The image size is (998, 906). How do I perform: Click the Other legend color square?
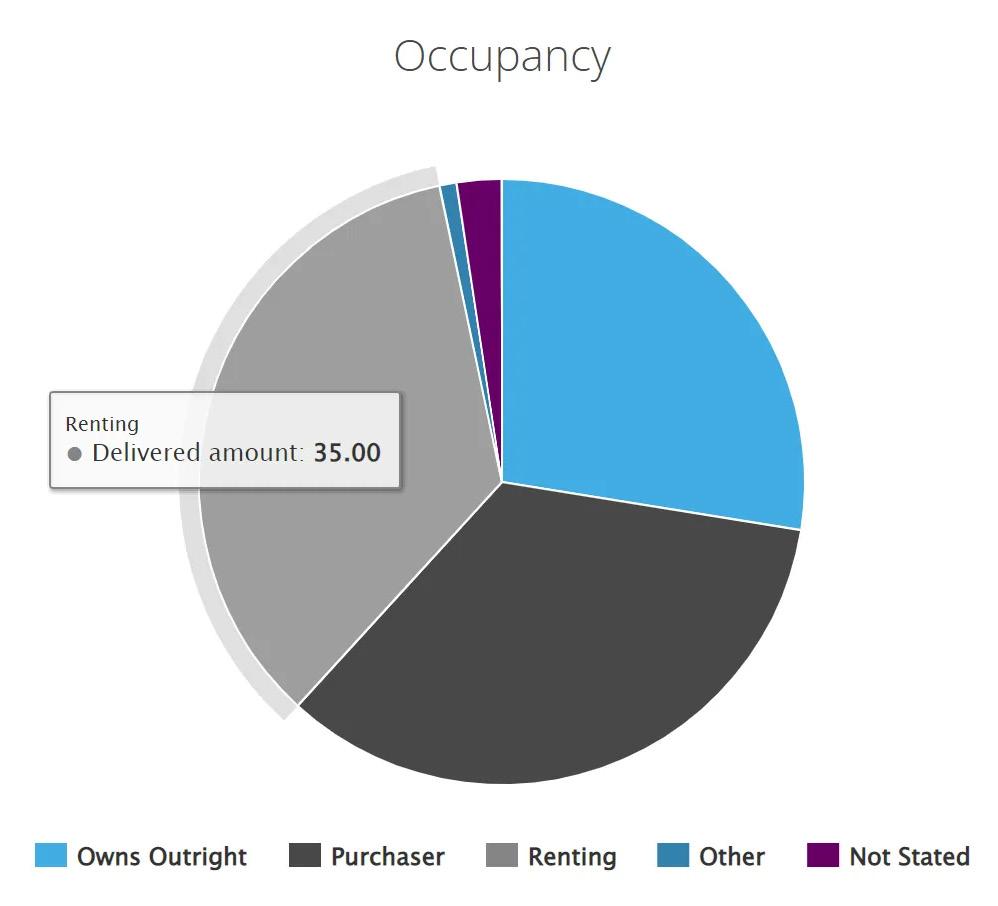click(x=673, y=856)
